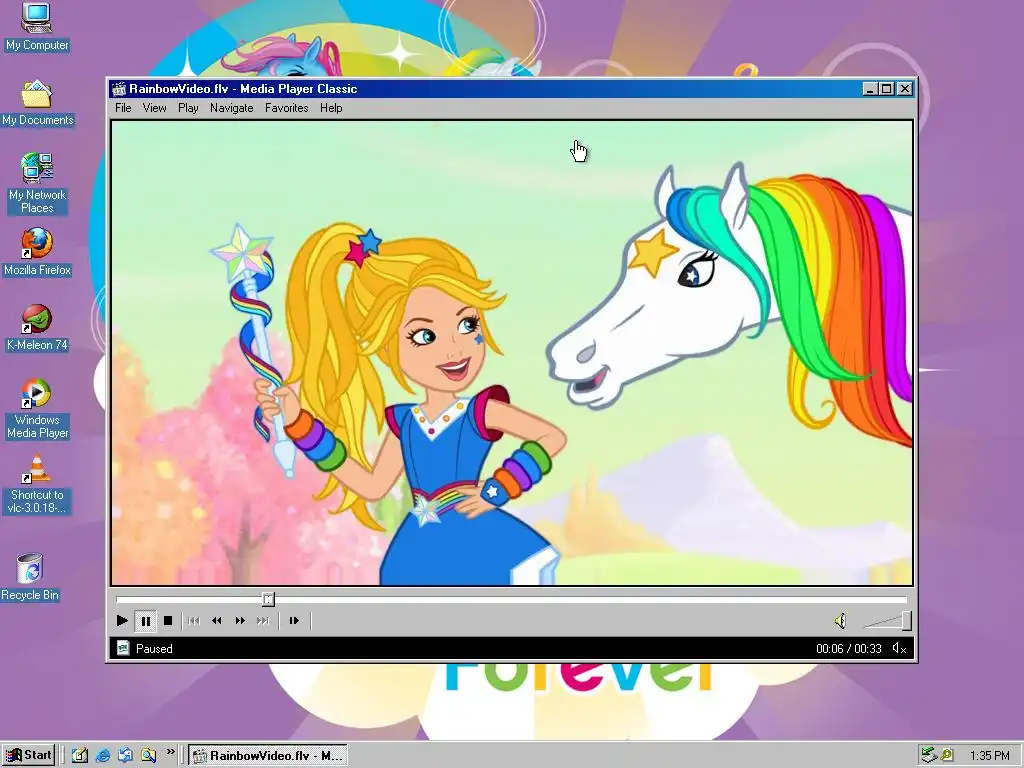Open the Start menu

[x=28, y=756]
